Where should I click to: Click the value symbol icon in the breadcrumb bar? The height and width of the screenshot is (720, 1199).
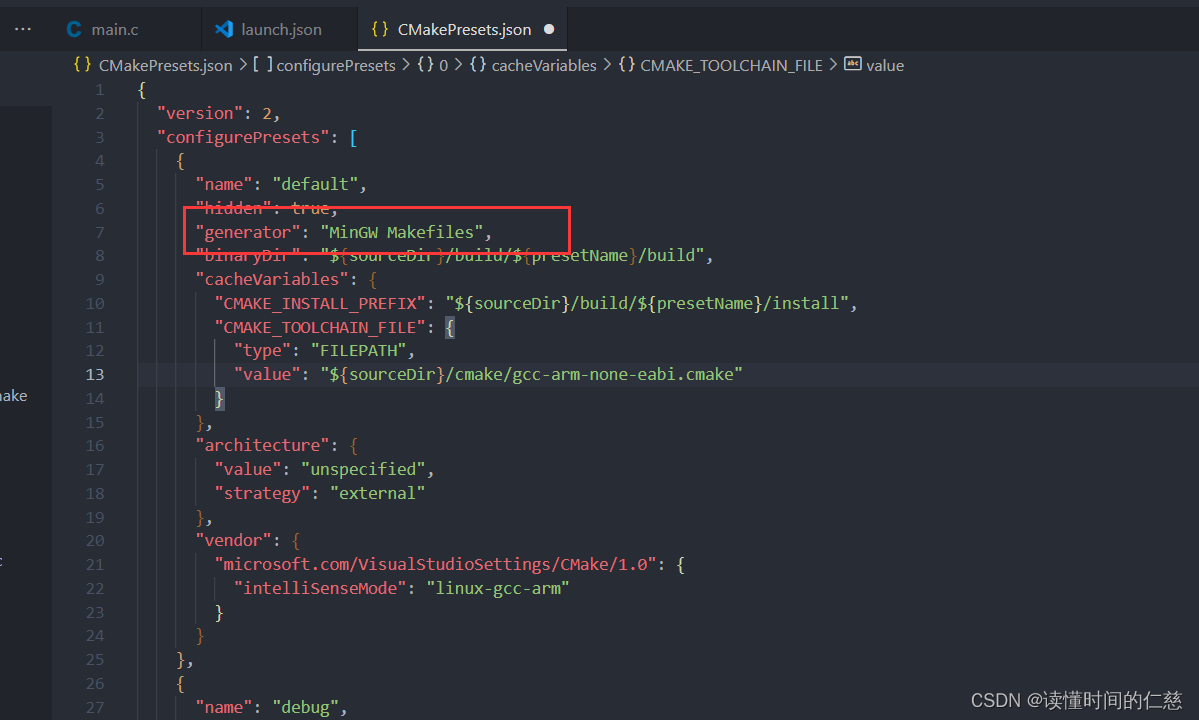[x=851, y=65]
